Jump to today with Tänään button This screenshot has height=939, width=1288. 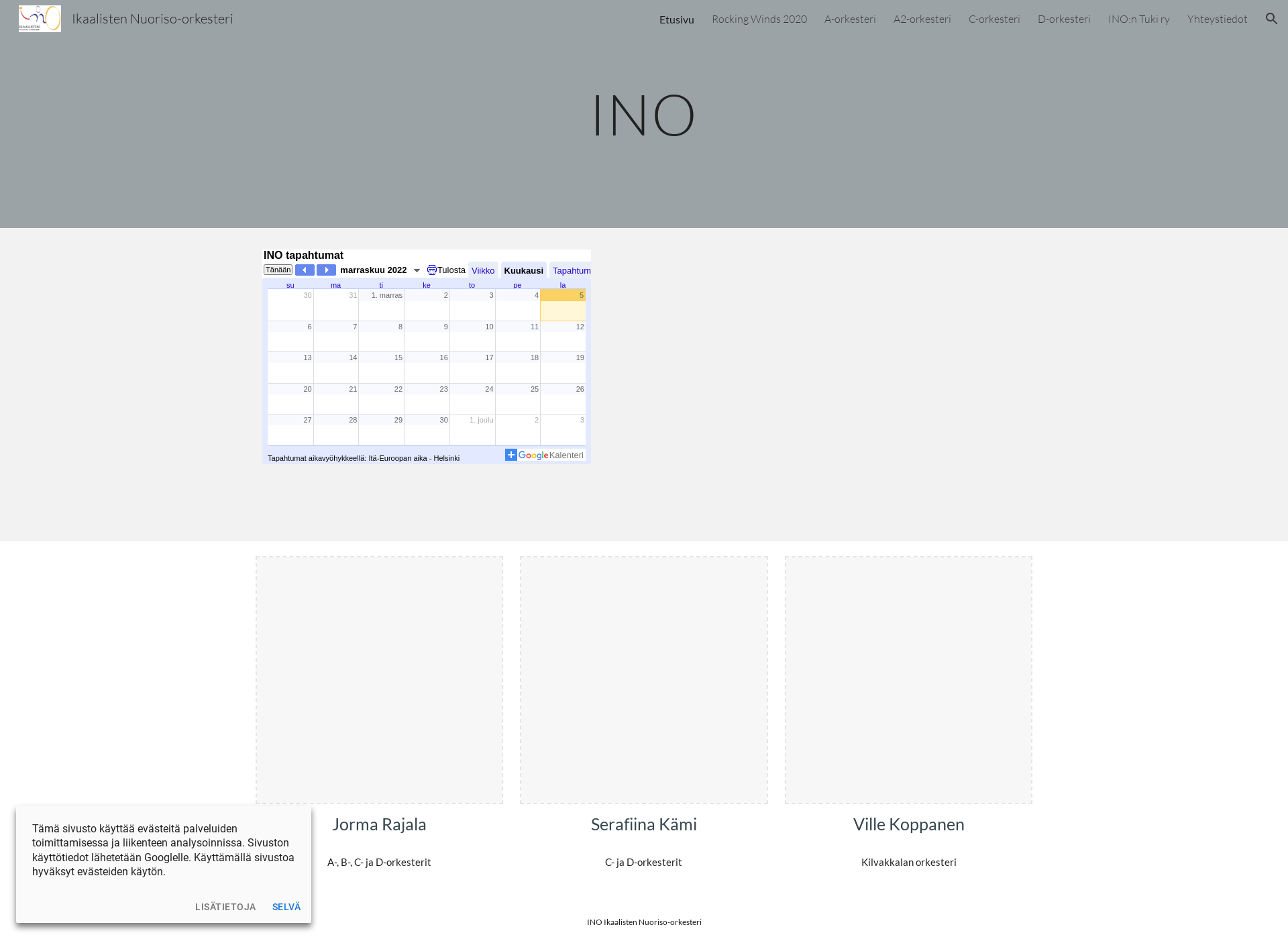click(x=278, y=270)
